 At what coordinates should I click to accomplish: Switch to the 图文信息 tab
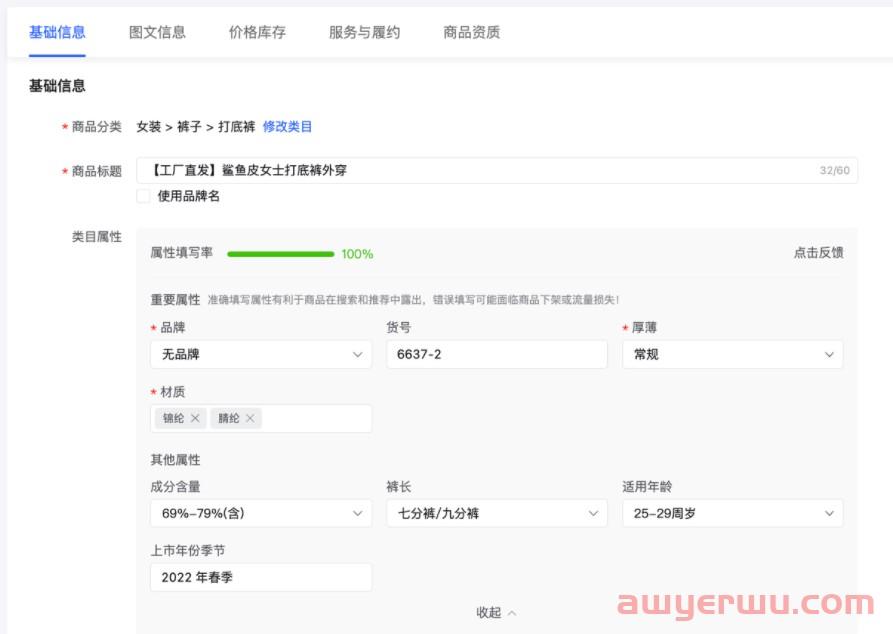(x=160, y=32)
